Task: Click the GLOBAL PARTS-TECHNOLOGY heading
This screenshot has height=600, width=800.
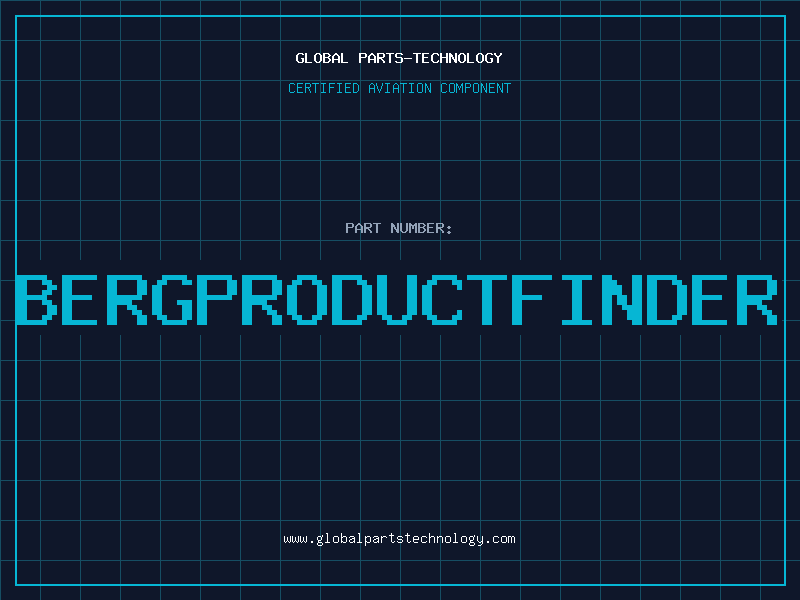Action: click(399, 58)
